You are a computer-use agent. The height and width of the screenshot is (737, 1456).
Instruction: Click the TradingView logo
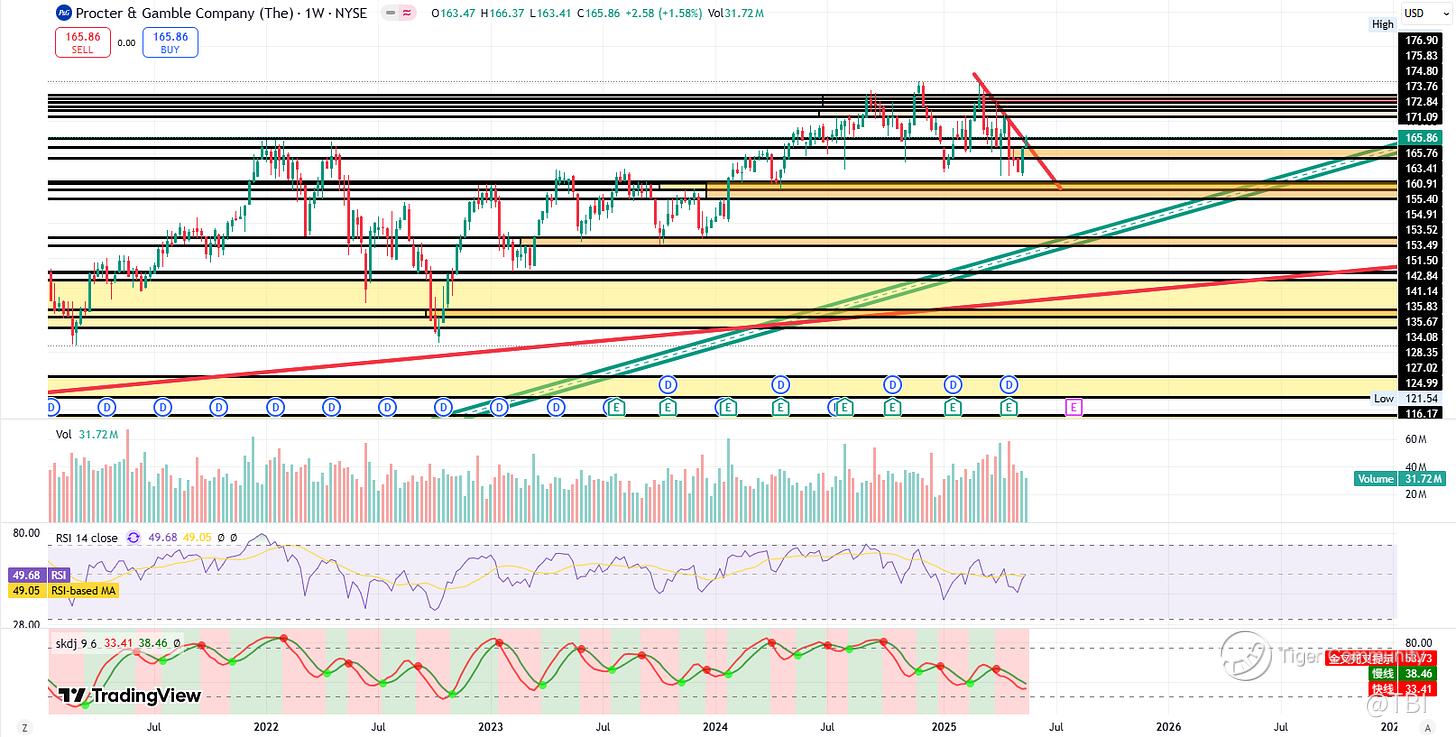pyautogui.click(x=130, y=696)
